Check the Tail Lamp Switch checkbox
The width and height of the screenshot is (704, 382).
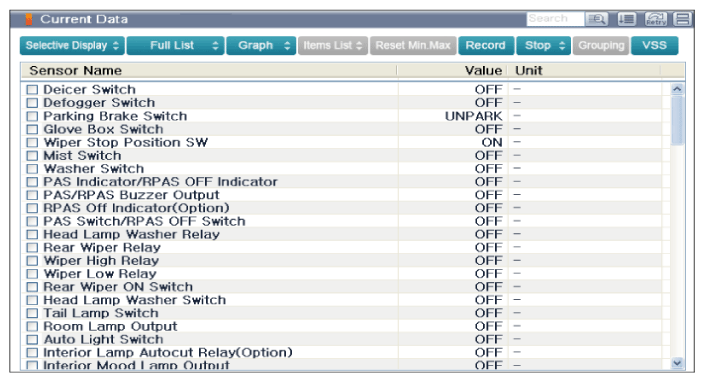(32, 313)
